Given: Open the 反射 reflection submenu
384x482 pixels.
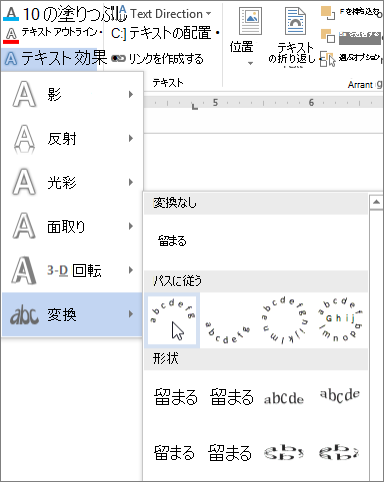Looking at the screenshot, I should (72, 138).
